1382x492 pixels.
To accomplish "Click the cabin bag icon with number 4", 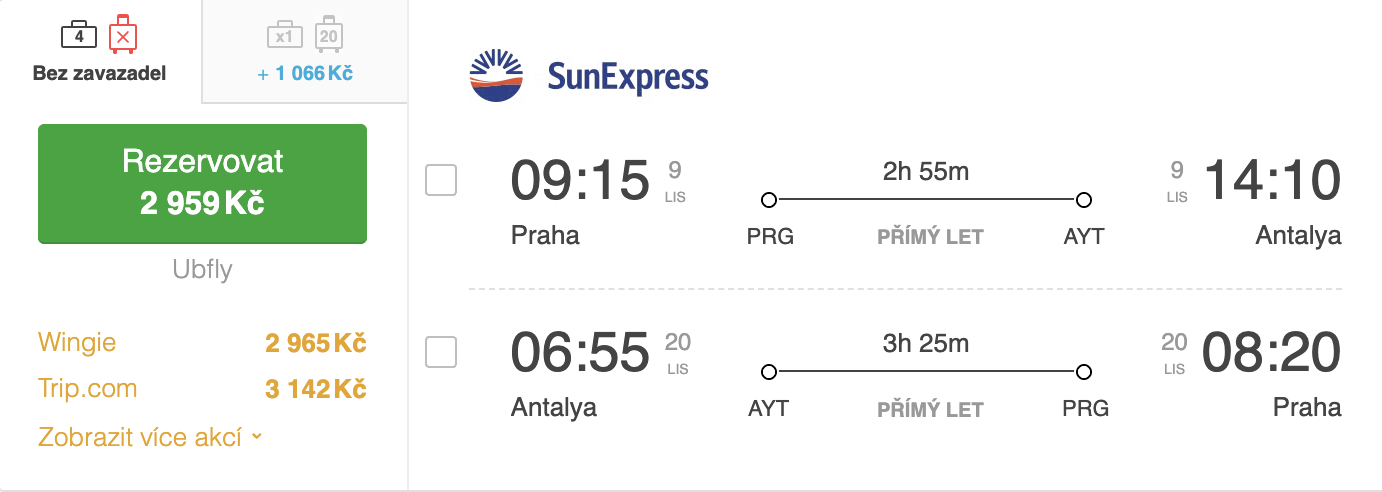I will click(x=79, y=36).
